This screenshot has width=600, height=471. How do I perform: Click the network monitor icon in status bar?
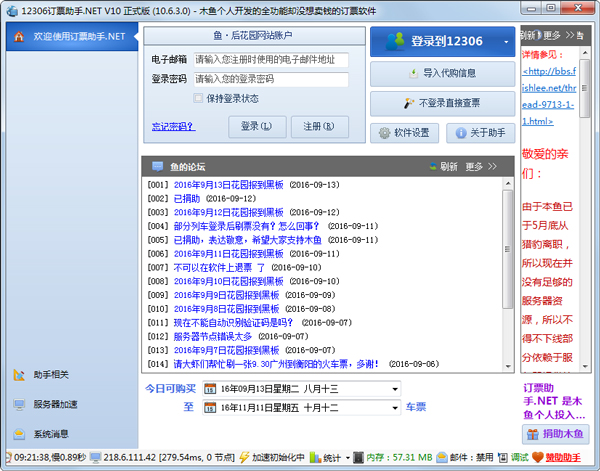[95, 457]
